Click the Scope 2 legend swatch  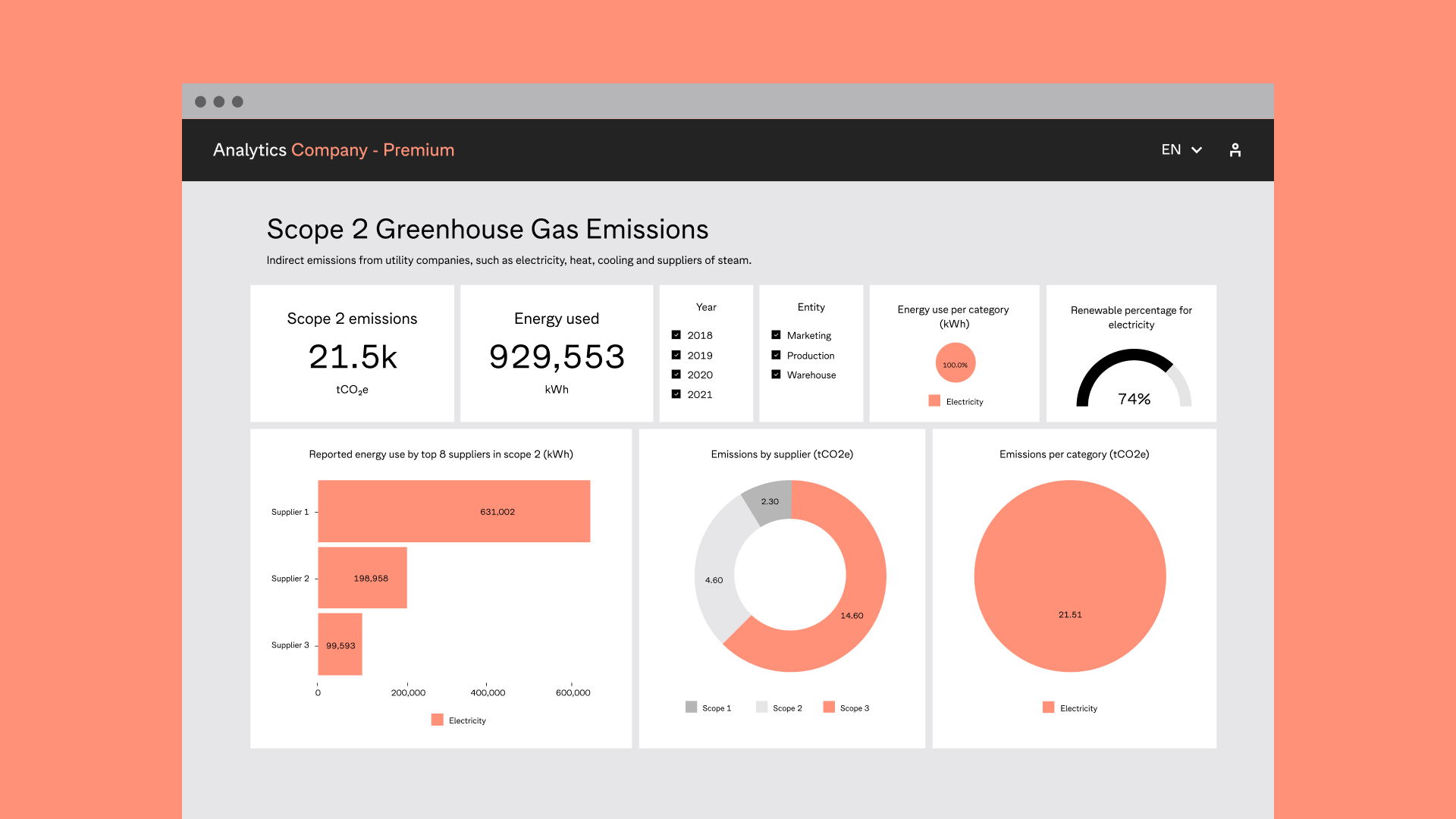761,707
